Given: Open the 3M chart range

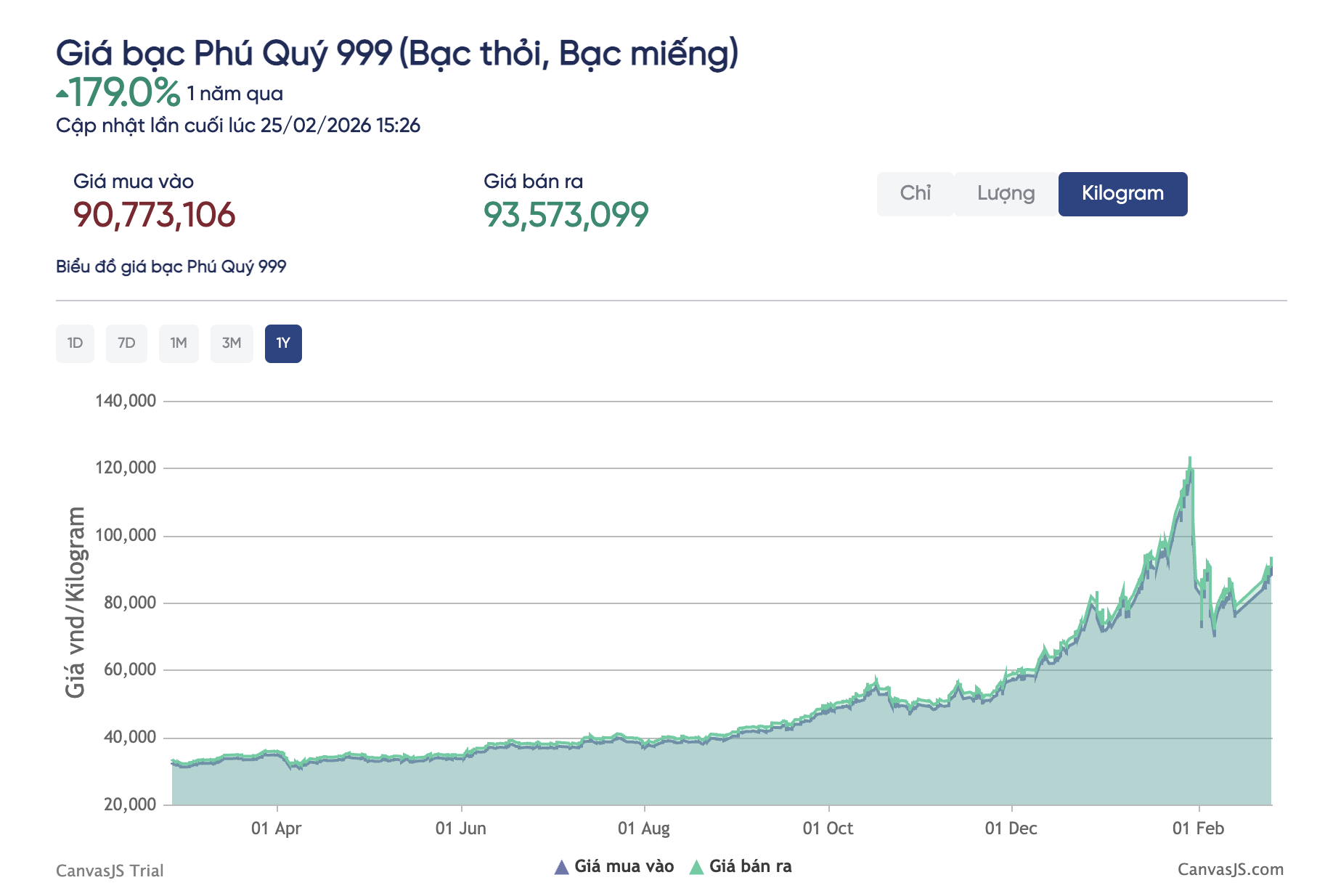Looking at the screenshot, I should coord(232,343).
